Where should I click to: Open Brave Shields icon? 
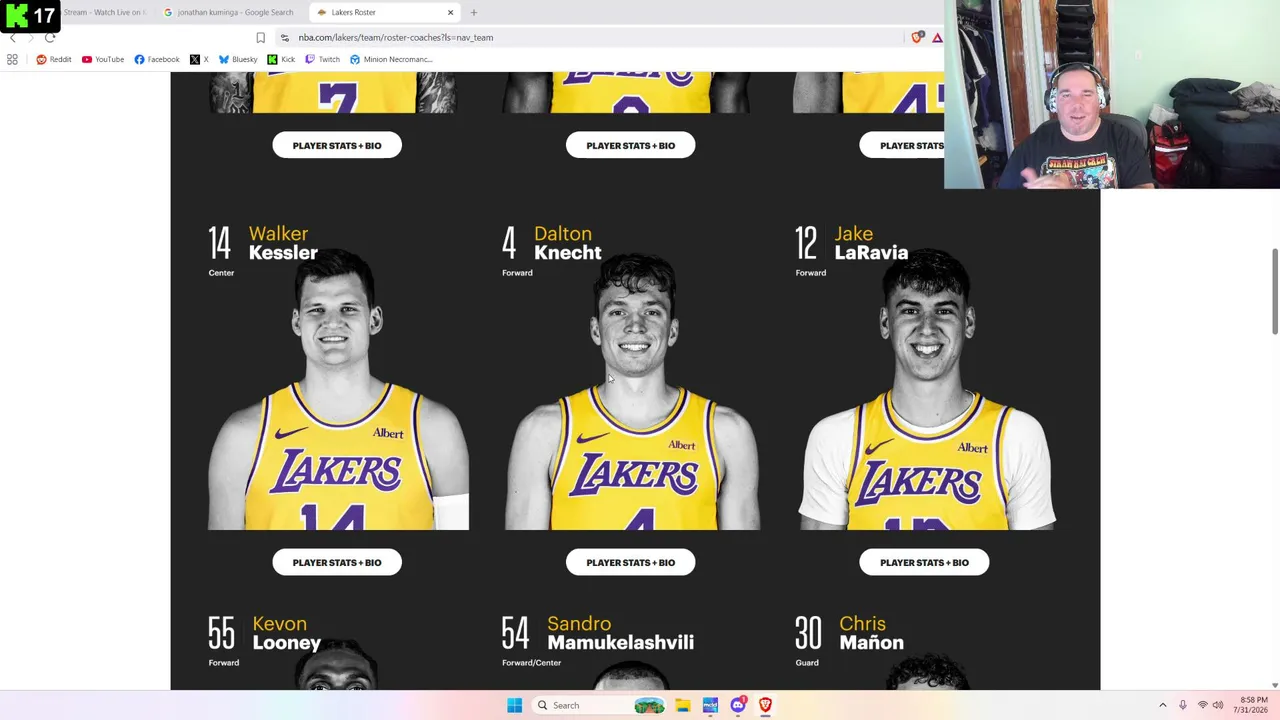point(917,37)
